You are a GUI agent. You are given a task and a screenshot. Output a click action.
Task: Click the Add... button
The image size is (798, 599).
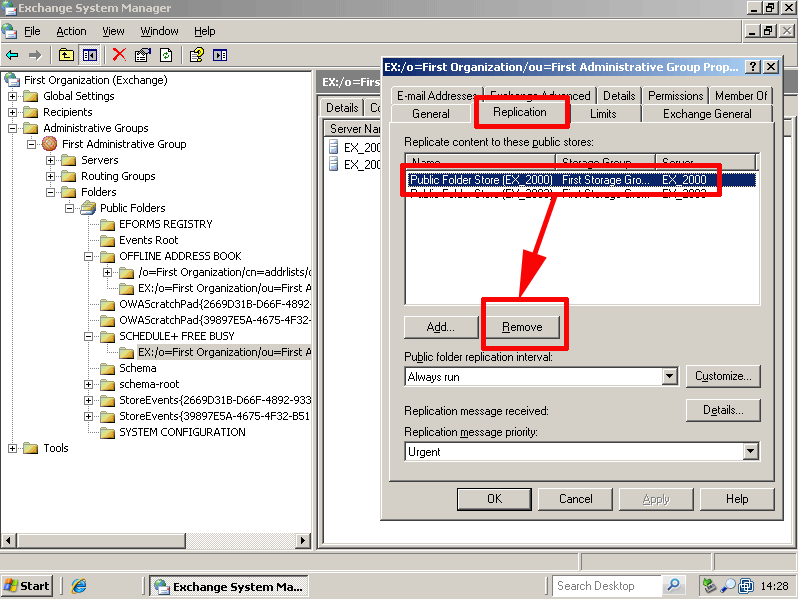[441, 327]
